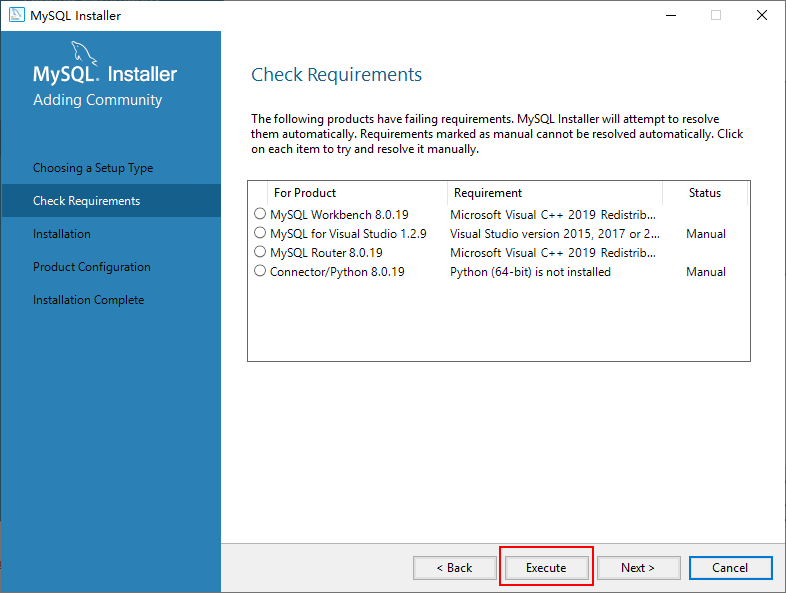
Task: Select MySQL Router 8.0.19 radio button
Action: (260, 252)
